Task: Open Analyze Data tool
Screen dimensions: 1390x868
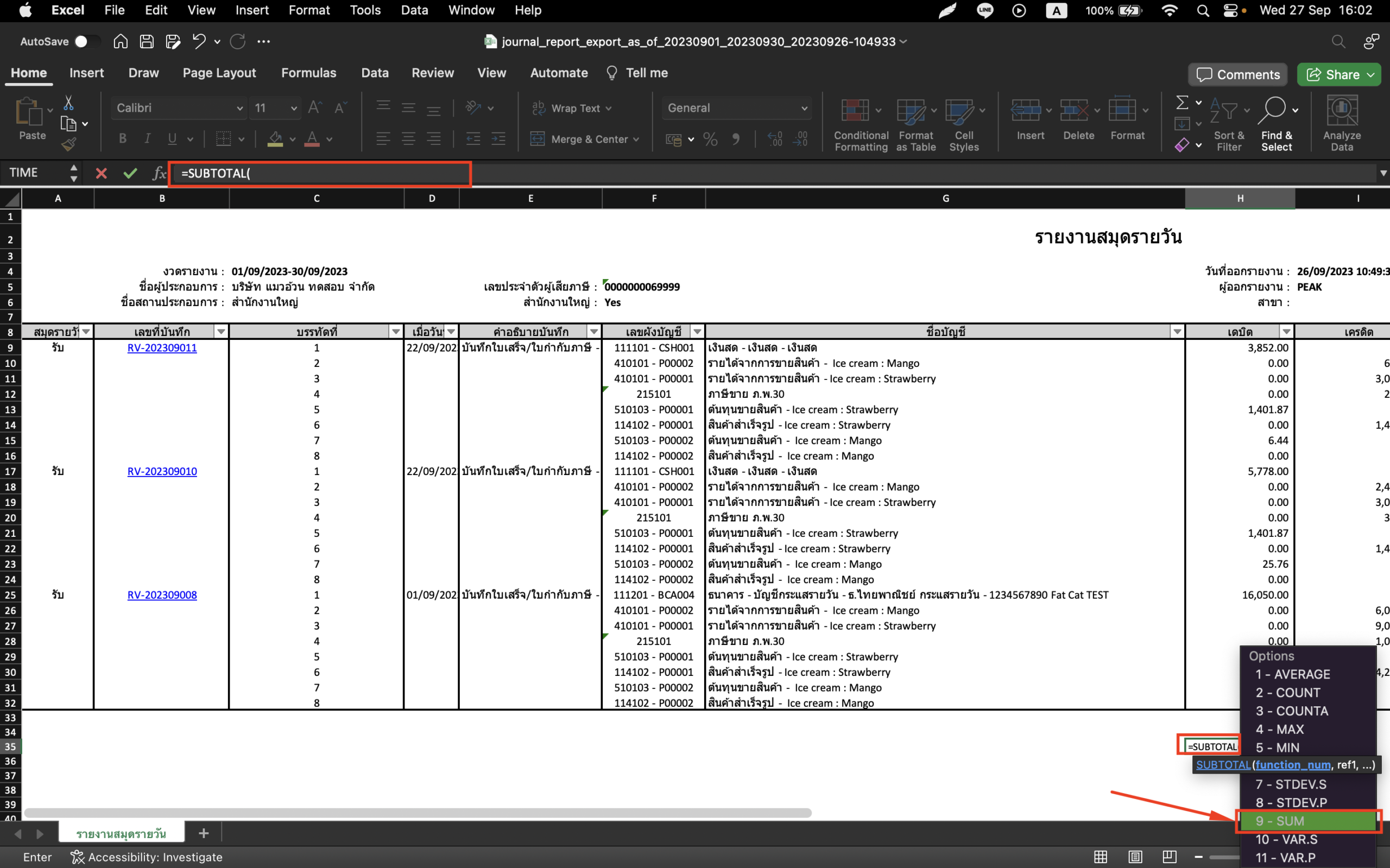Action: [x=1342, y=123]
